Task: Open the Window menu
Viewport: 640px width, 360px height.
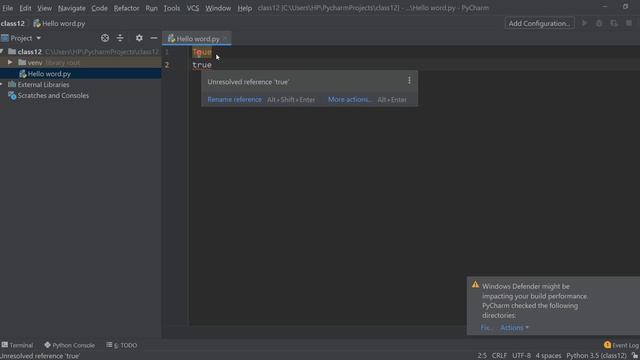Action: (218, 8)
